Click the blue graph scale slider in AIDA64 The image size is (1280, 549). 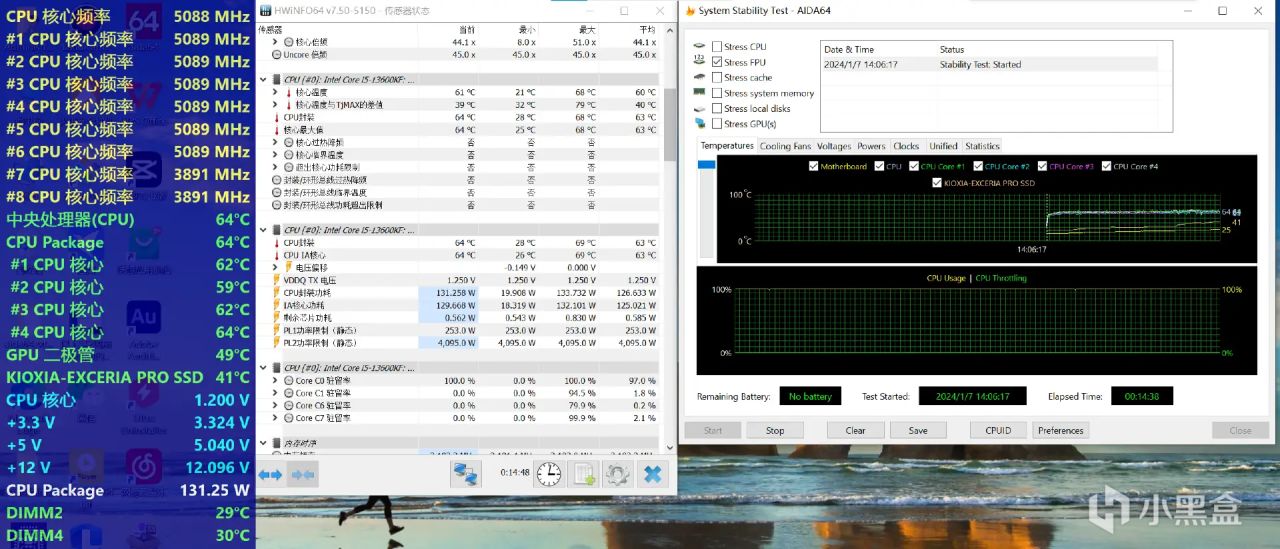click(x=706, y=165)
